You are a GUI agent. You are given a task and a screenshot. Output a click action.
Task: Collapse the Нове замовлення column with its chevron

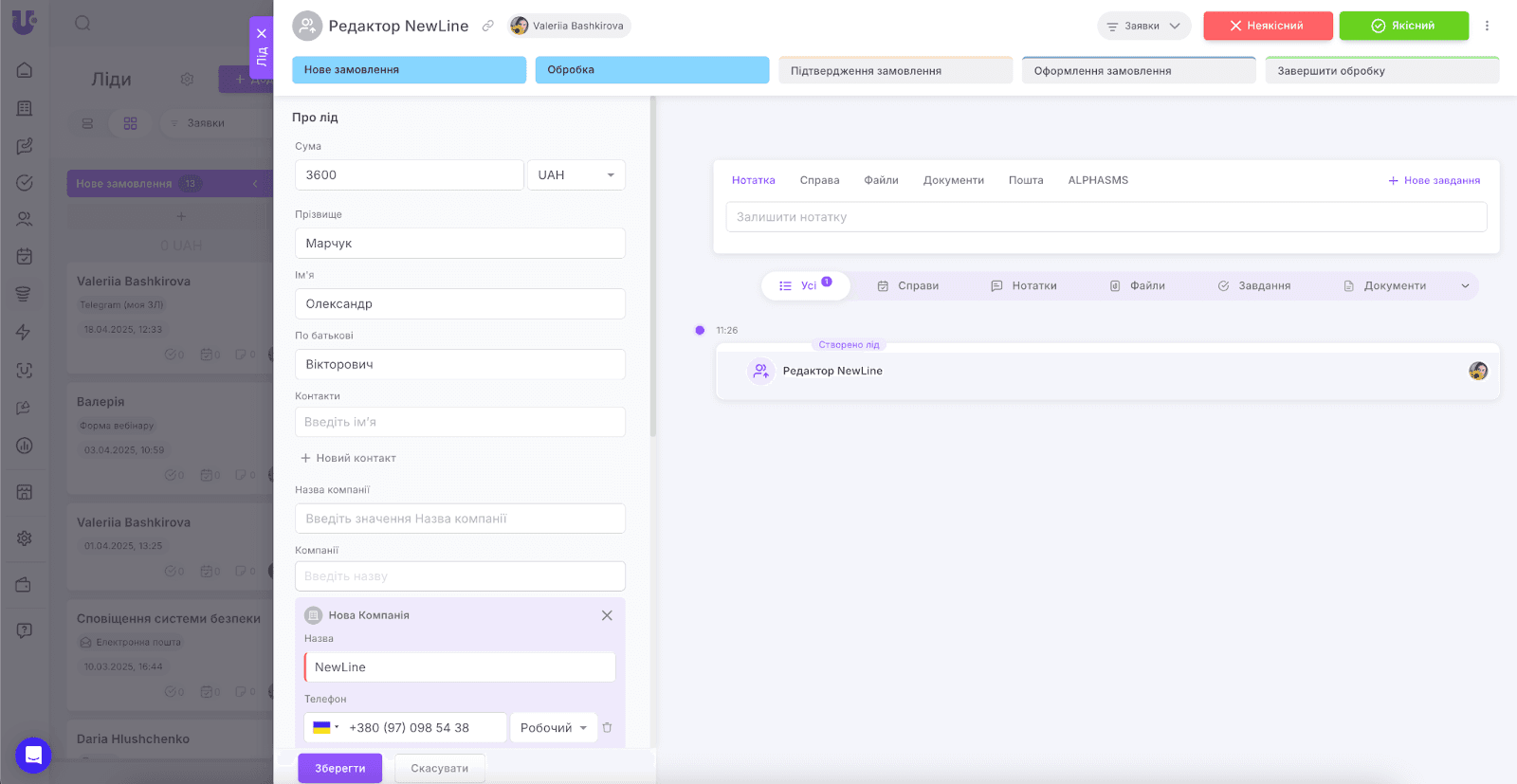coord(254,184)
